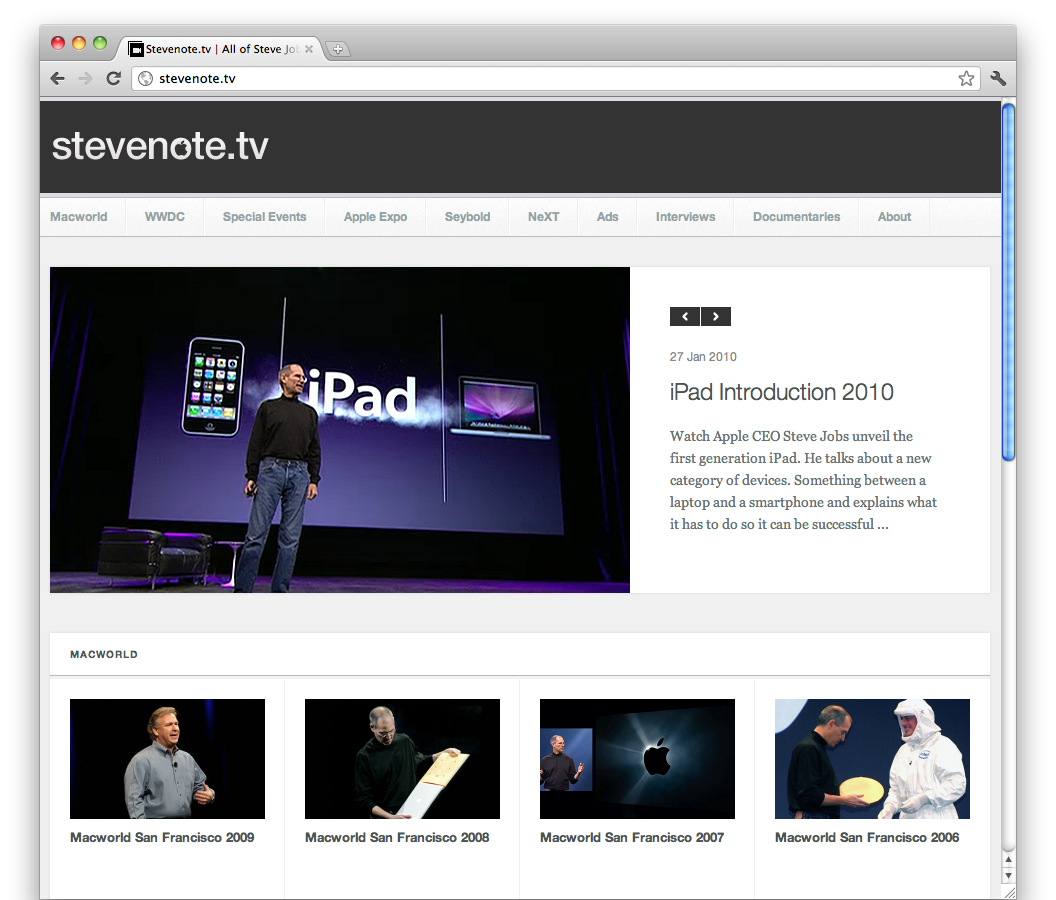Click the iPad description paragraph text
Image resolution: width=1056 pixels, height=900 pixels.
(x=803, y=480)
